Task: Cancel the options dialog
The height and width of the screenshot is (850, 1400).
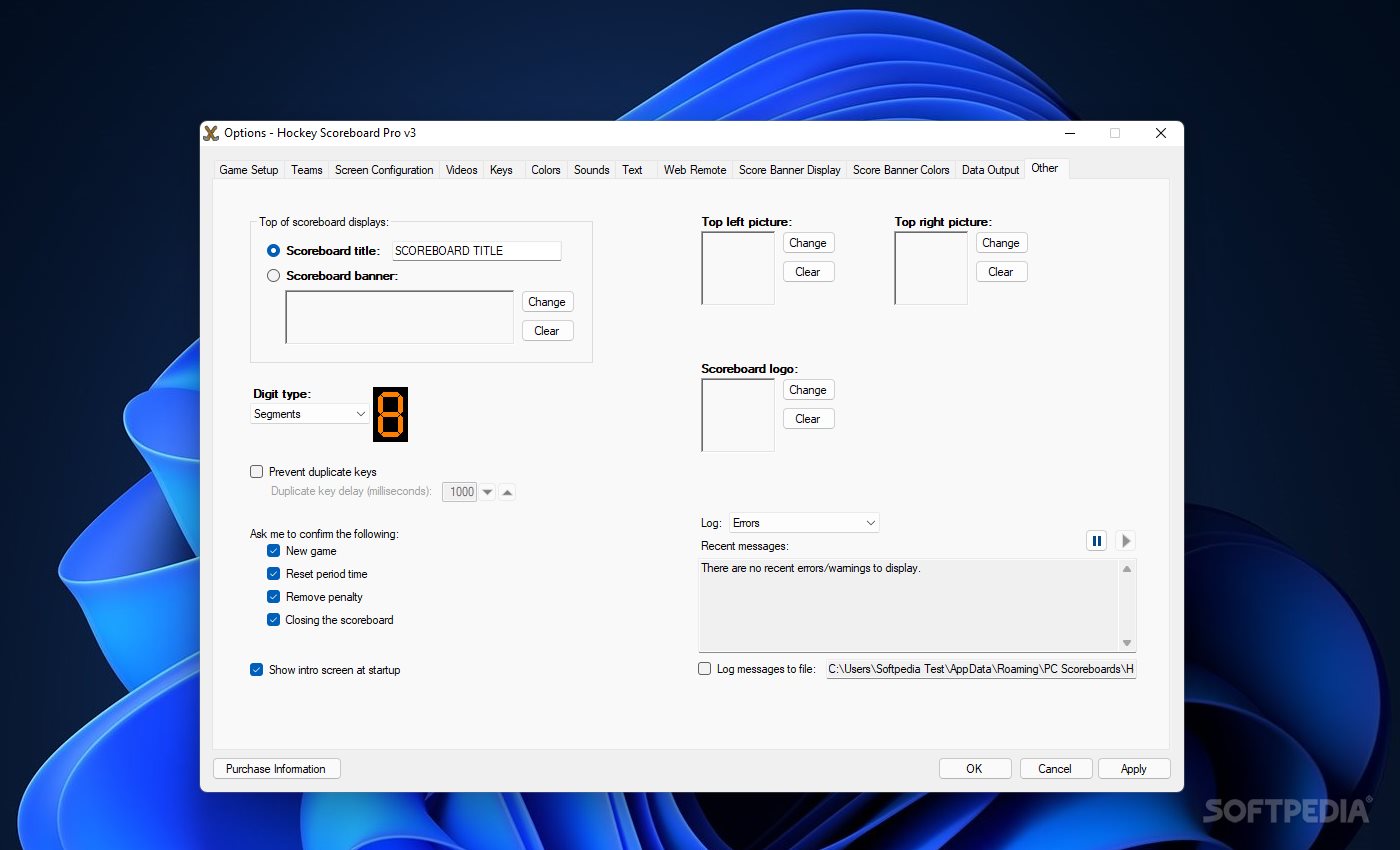Action: coord(1055,769)
